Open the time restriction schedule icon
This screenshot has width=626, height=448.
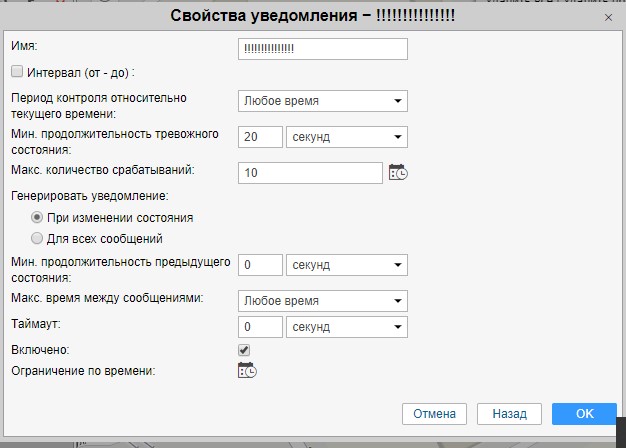[246, 371]
